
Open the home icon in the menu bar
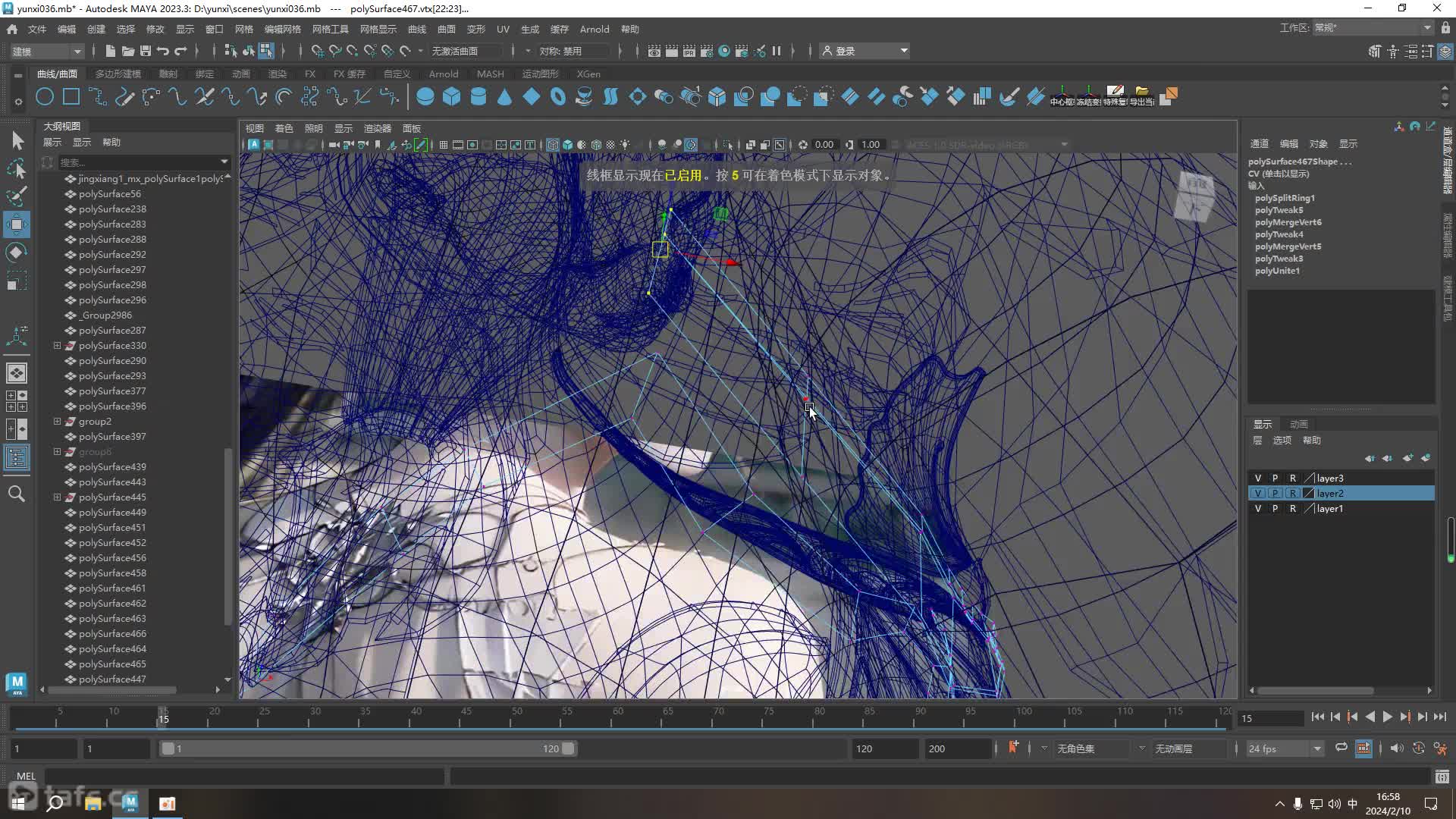click(x=12, y=29)
